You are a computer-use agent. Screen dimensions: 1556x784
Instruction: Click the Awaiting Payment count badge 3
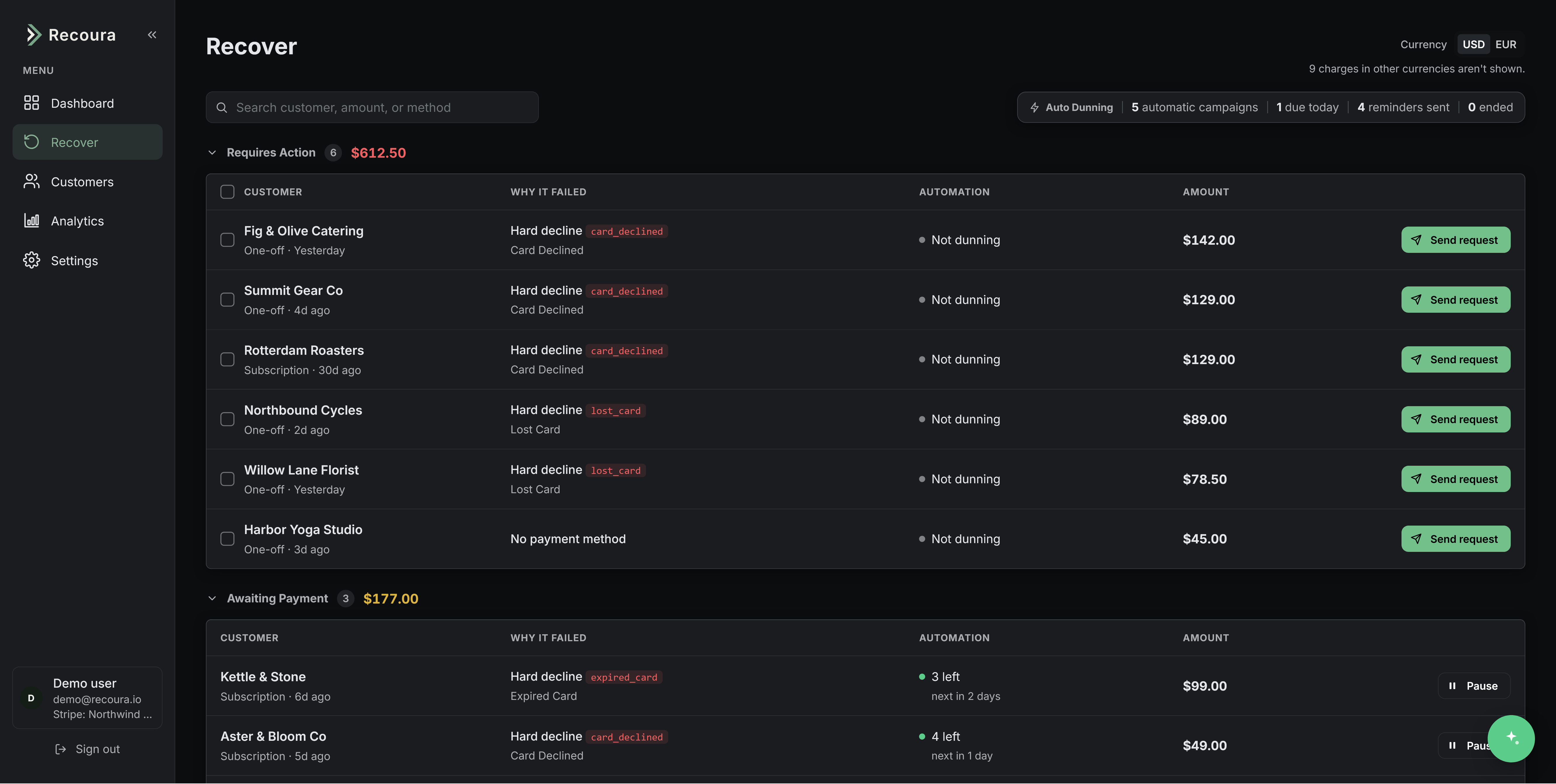click(x=345, y=599)
